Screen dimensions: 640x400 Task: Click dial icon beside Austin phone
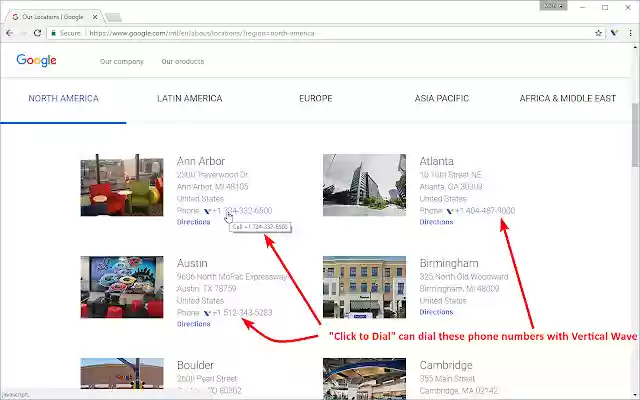coord(207,313)
